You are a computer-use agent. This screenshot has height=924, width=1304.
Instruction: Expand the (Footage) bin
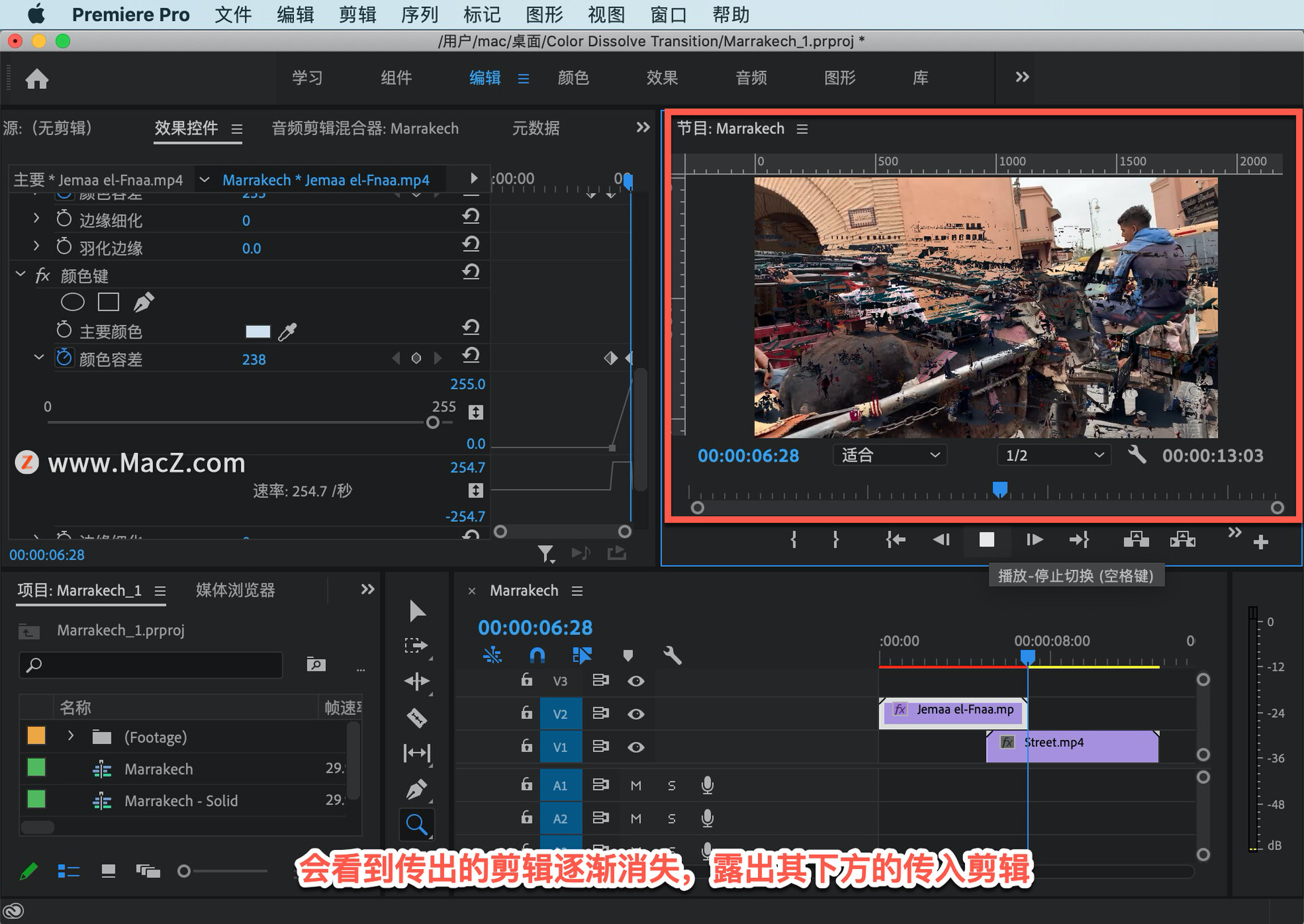[71, 736]
